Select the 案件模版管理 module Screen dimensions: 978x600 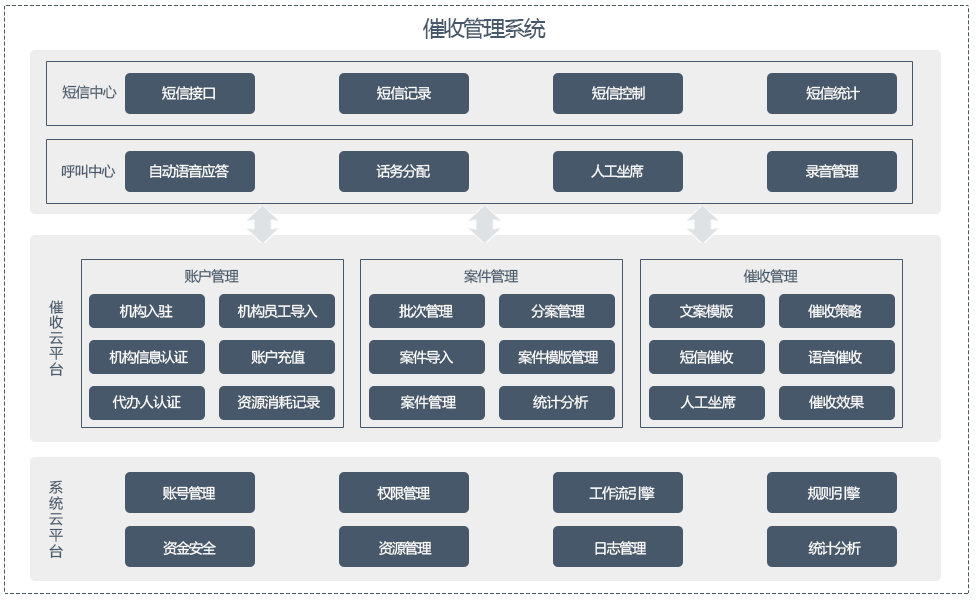[556, 357]
